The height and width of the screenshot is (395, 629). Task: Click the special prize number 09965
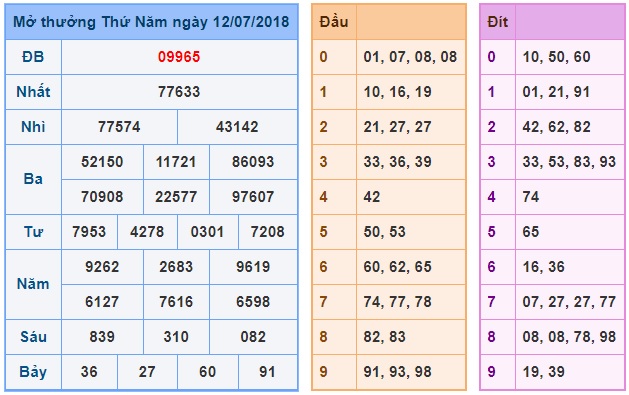[x=179, y=57]
